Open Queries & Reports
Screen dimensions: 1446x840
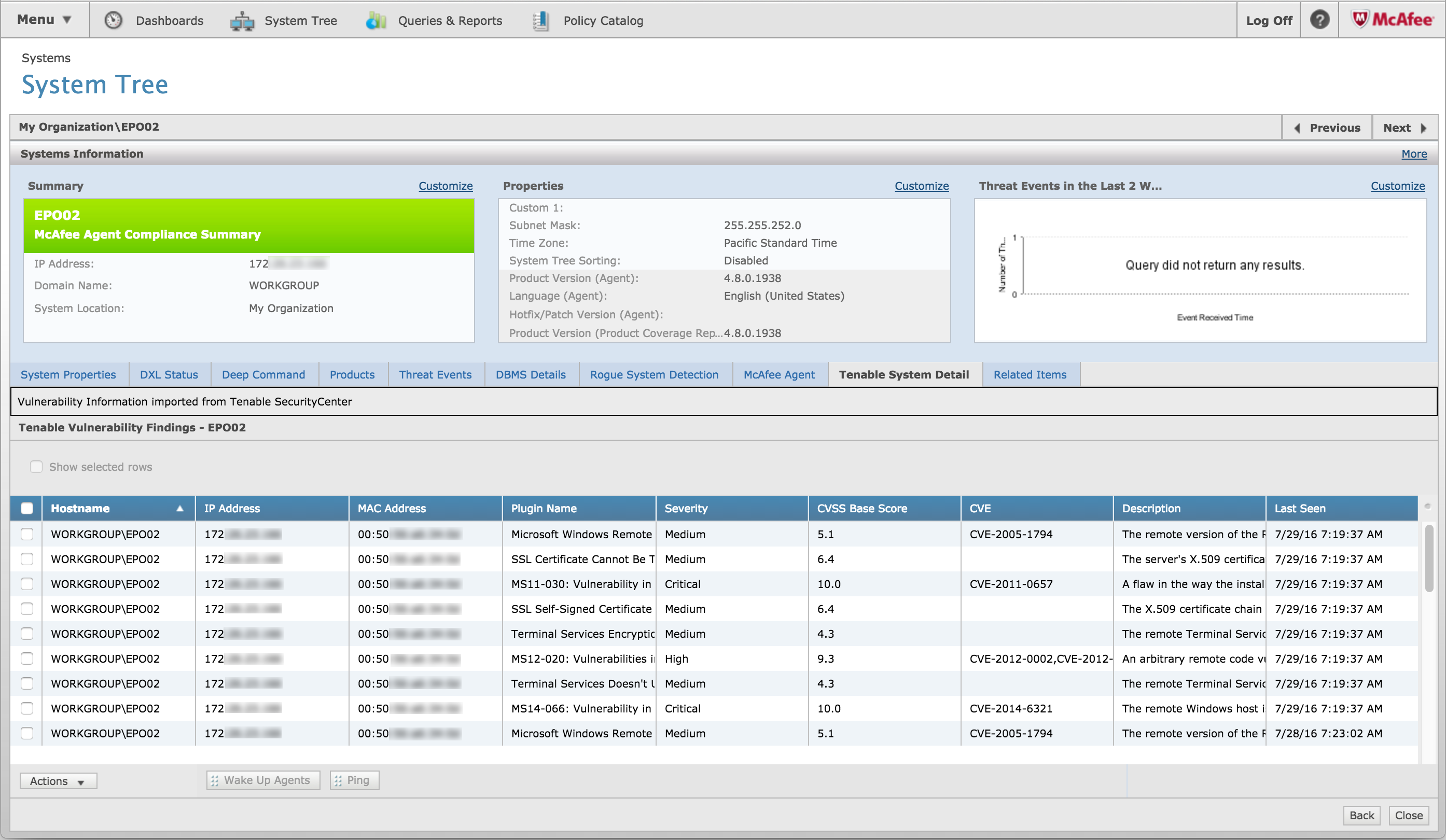[x=450, y=20]
